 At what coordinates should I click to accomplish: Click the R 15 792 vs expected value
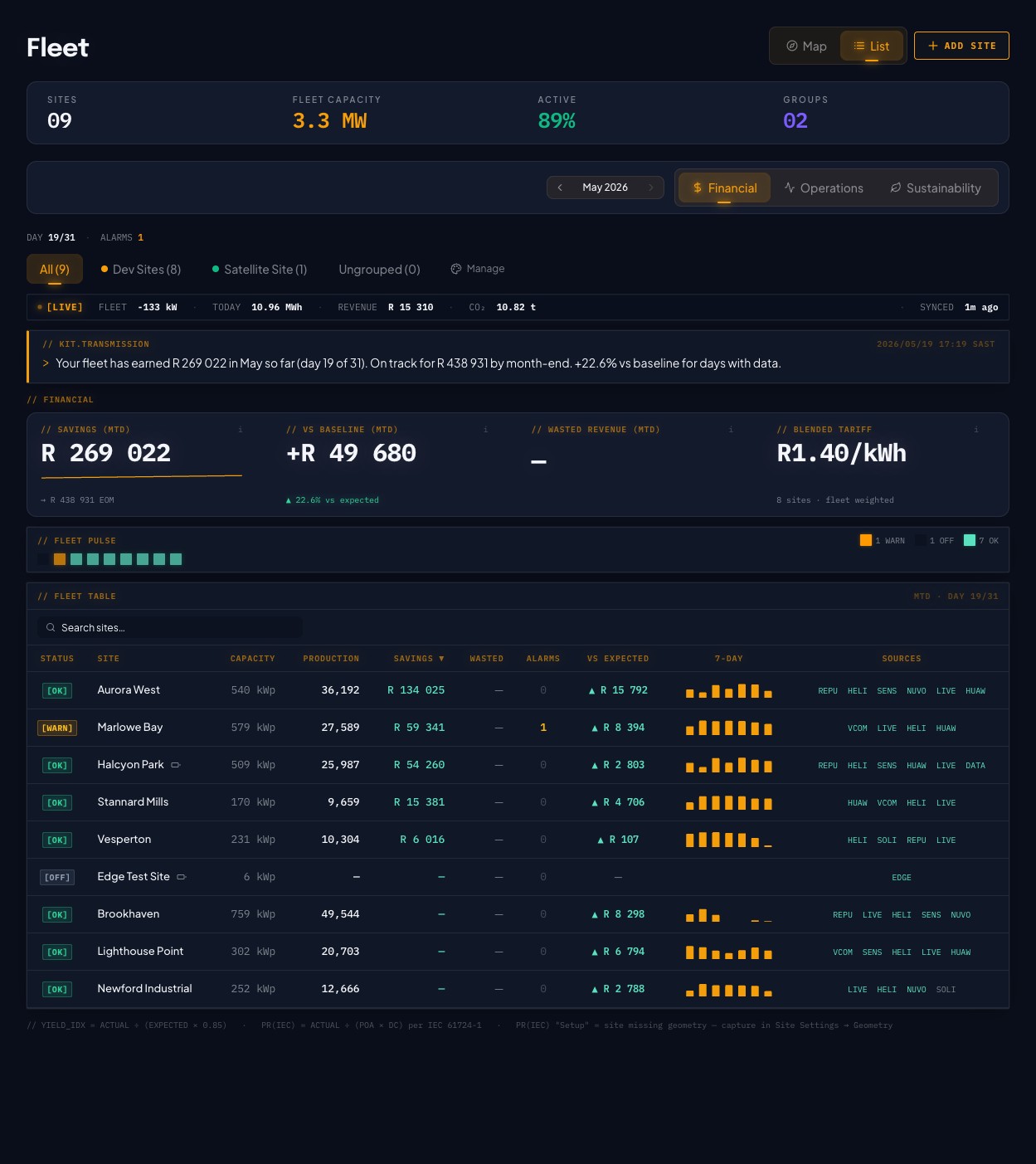click(x=618, y=690)
